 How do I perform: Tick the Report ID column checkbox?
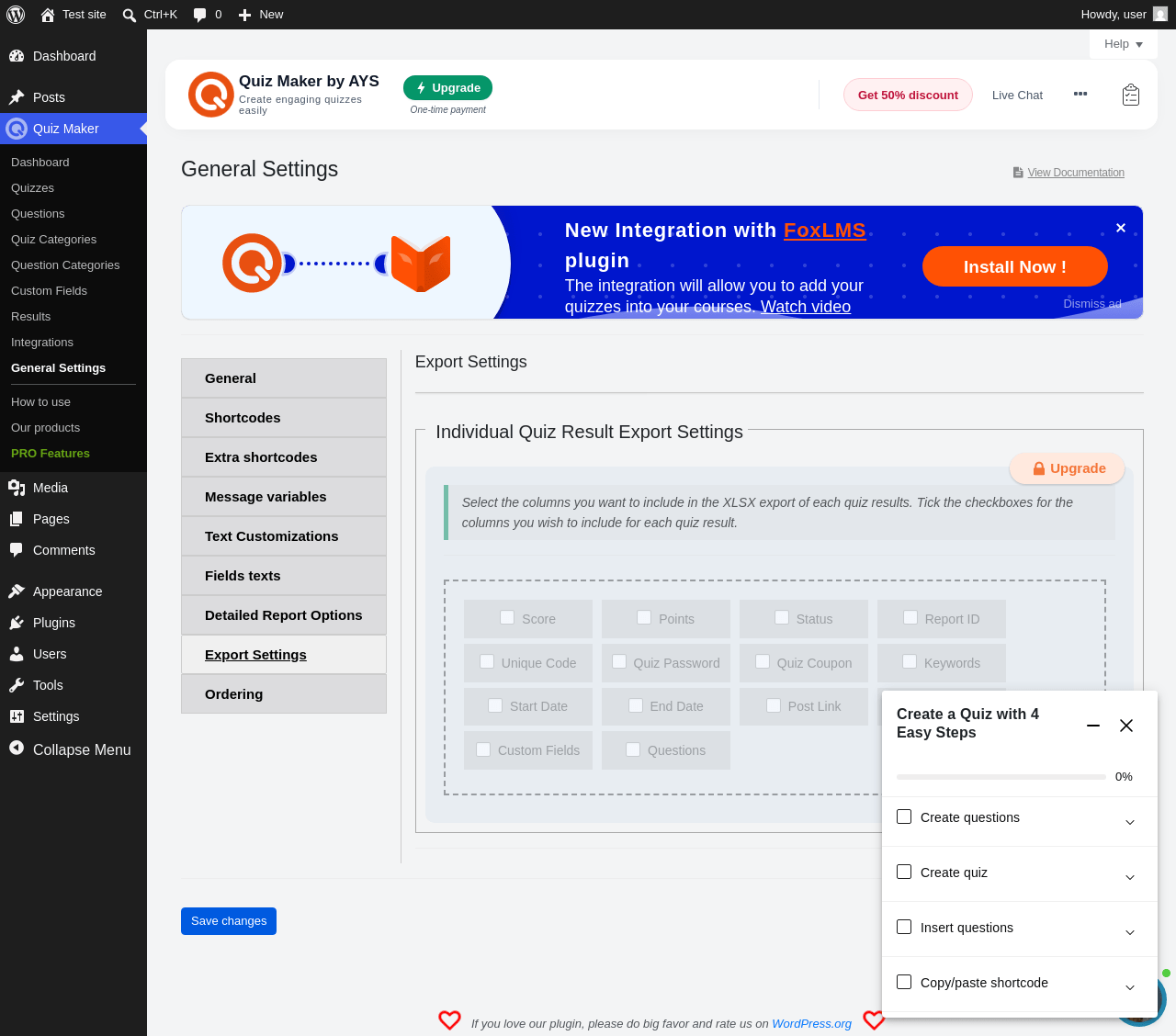coord(910,617)
